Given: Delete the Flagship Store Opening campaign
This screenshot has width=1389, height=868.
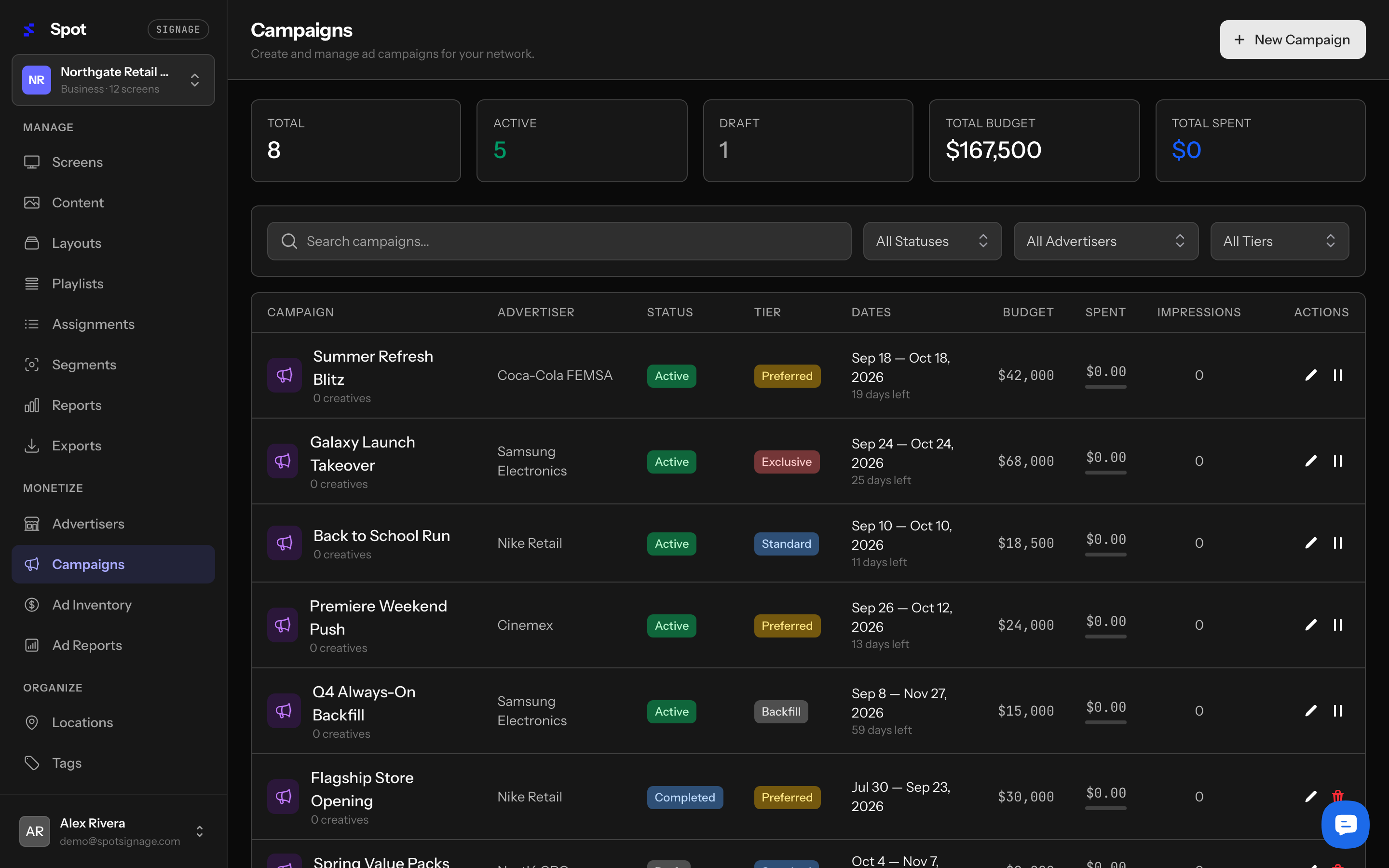Looking at the screenshot, I should [1337, 796].
